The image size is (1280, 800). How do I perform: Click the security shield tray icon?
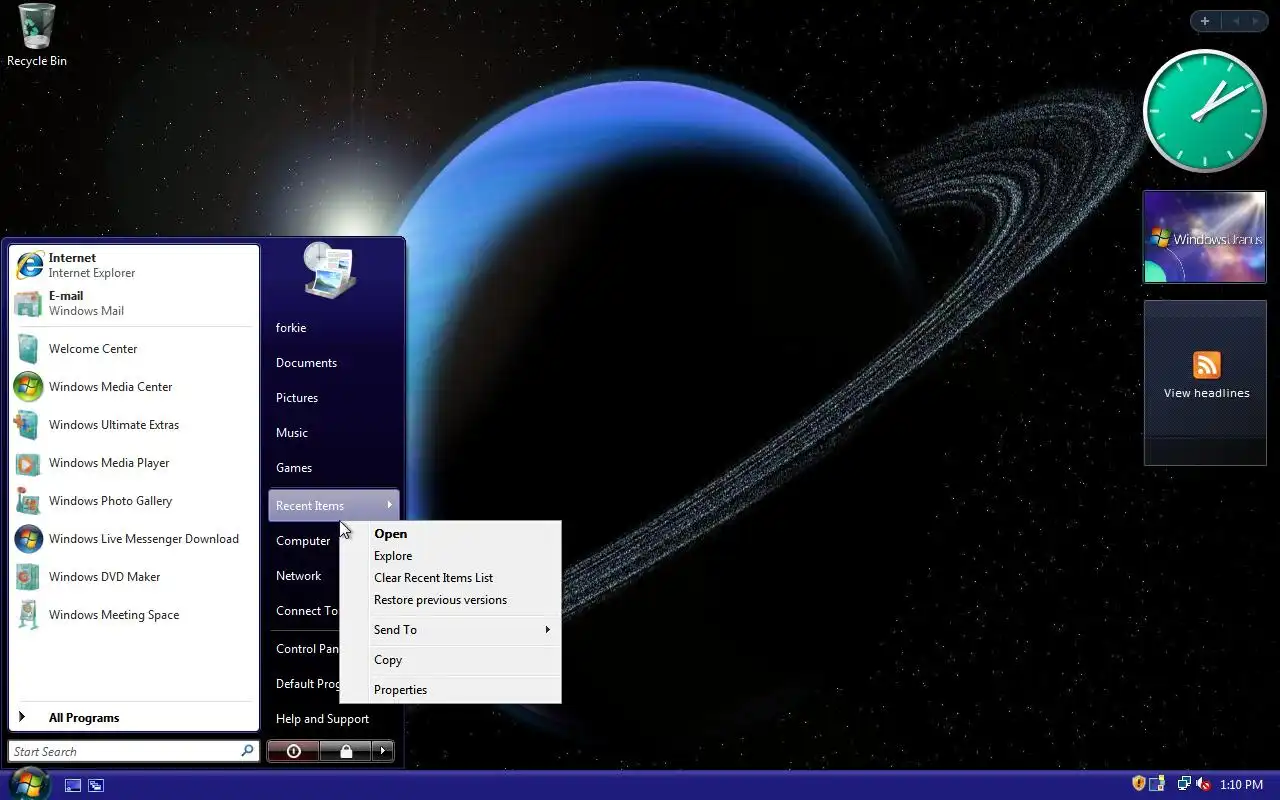(x=1138, y=784)
